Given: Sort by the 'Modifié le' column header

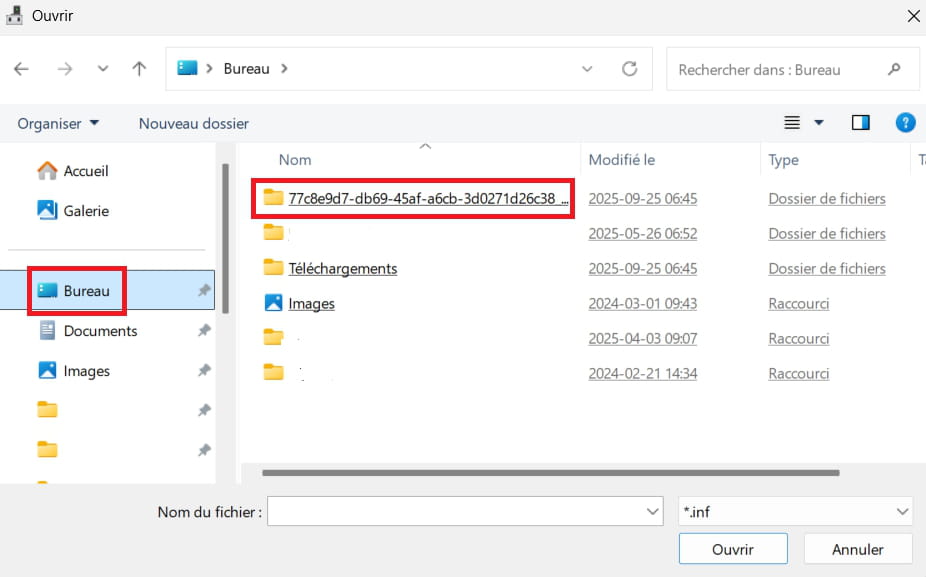Looking at the screenshot, I should pos(621,159).
